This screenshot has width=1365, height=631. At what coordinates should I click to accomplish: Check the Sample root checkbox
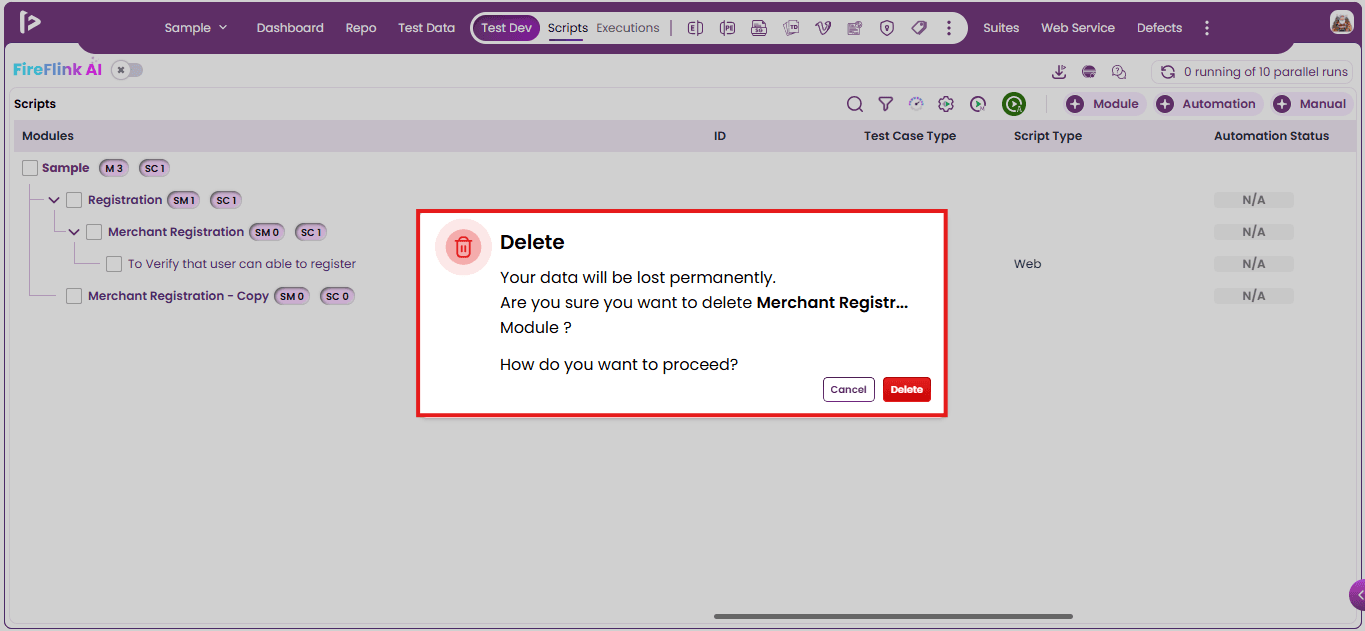point(30,168)
